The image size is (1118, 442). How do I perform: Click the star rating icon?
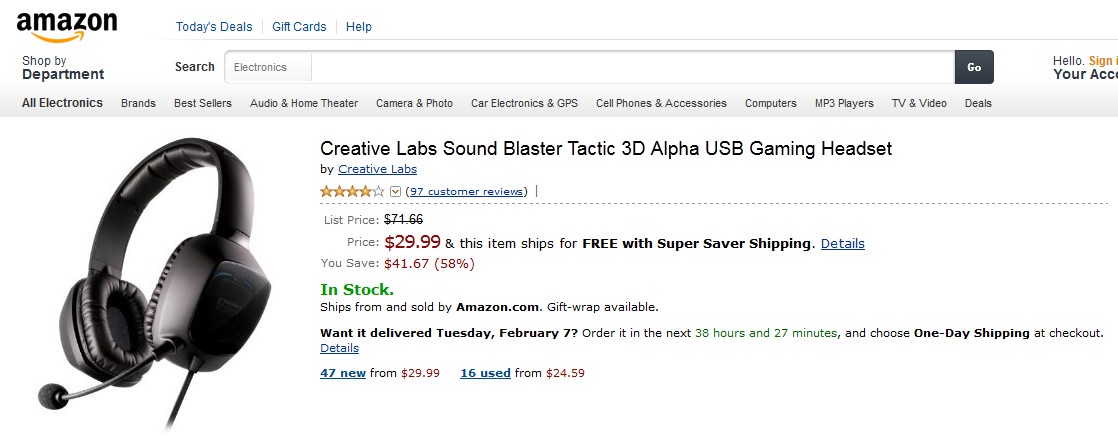coord(351,191)
